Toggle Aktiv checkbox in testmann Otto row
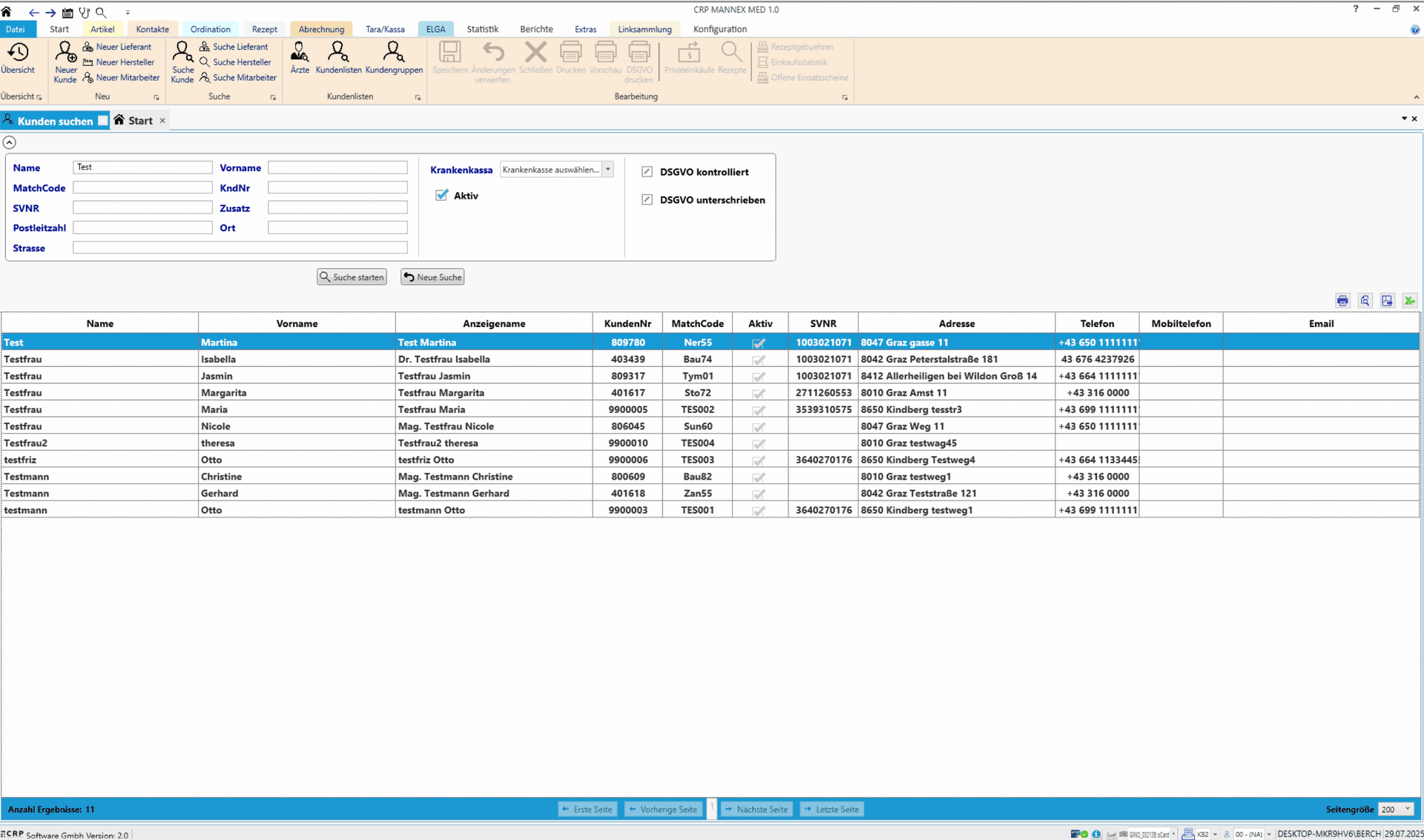Screen dimensions: 1424x840 759,511
